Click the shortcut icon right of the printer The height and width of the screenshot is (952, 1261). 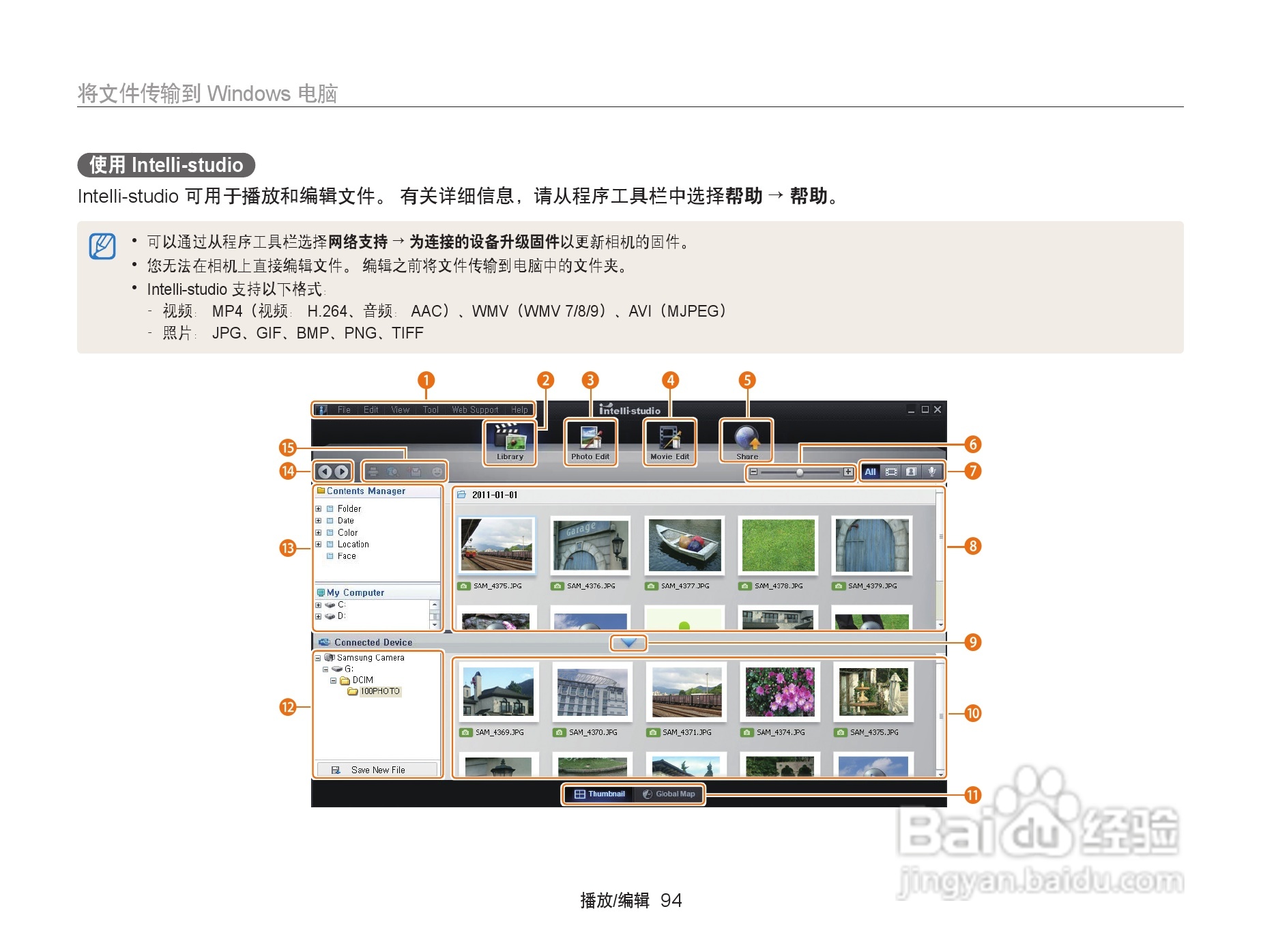point(393,472)
